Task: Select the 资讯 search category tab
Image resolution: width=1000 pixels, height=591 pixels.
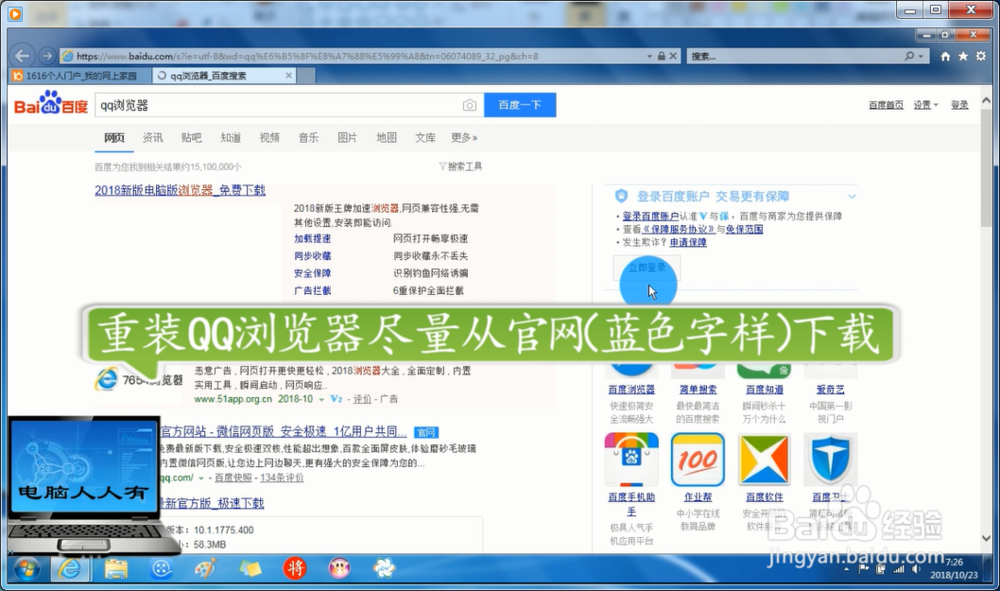Action: [153, 138]
